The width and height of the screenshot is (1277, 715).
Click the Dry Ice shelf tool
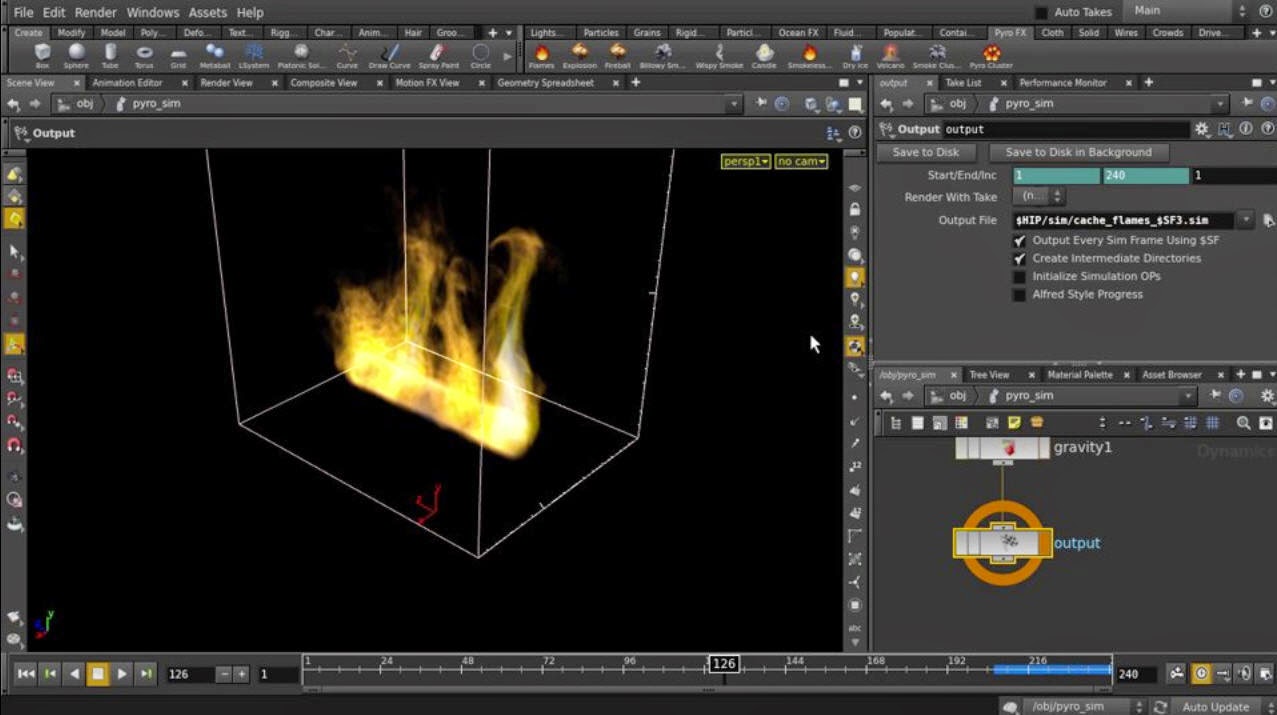click(855, 55)
